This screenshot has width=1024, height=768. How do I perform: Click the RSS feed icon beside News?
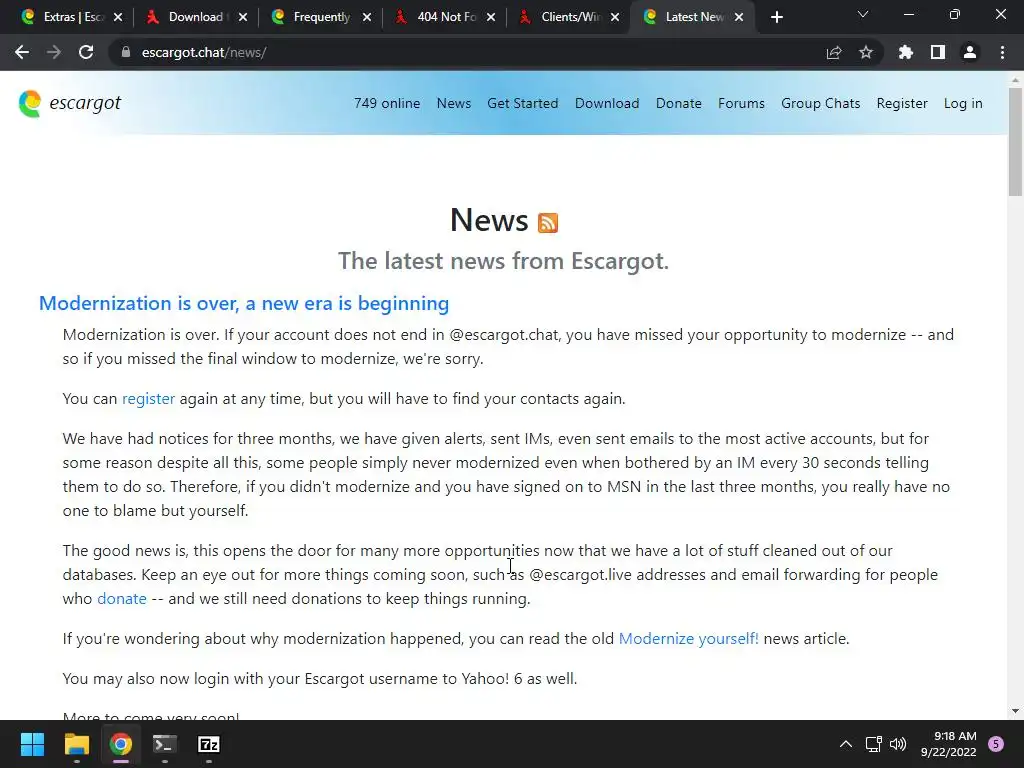(x=548, y=223)
